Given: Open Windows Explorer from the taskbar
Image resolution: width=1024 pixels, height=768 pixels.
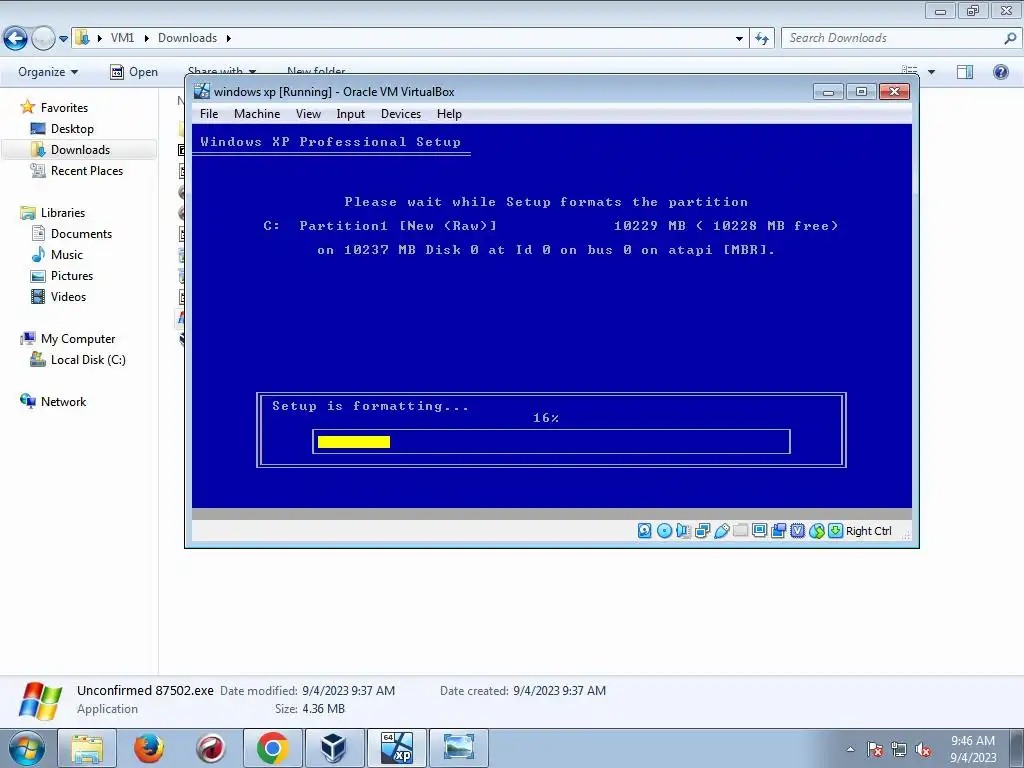Looking at the screenshot, I should (87, 749).
